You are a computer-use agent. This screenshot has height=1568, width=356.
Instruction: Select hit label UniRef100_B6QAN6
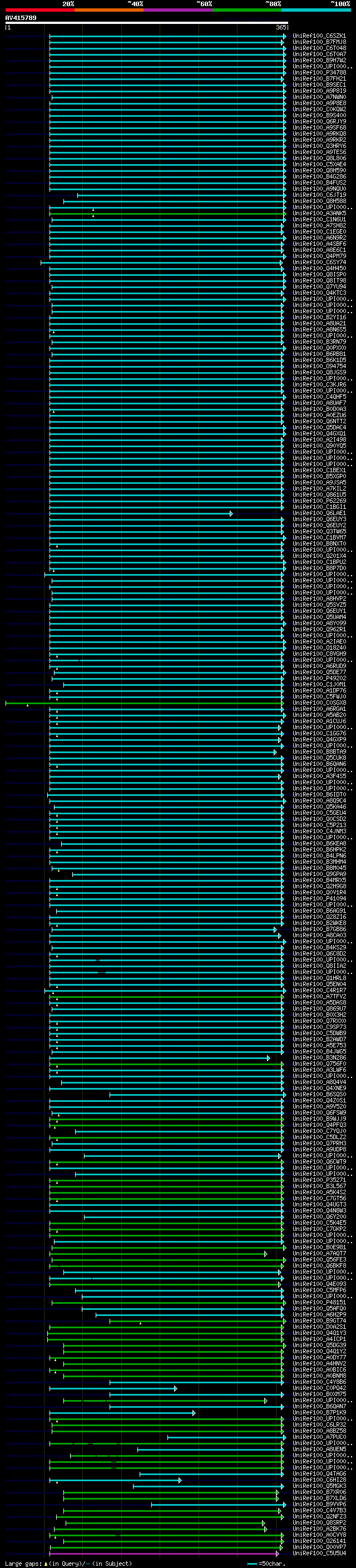pyautogui.click(x=319, y=764)
